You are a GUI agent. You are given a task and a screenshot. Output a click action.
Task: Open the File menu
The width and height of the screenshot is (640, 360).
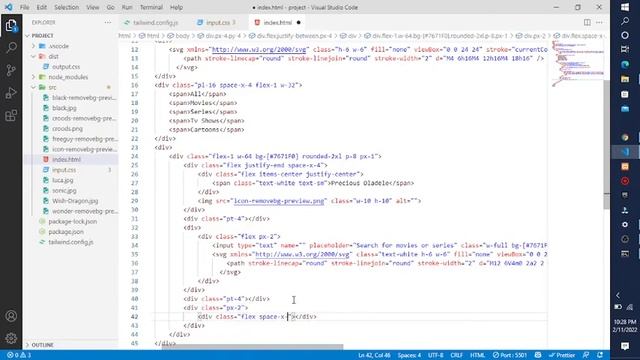(x=24, y=7)
